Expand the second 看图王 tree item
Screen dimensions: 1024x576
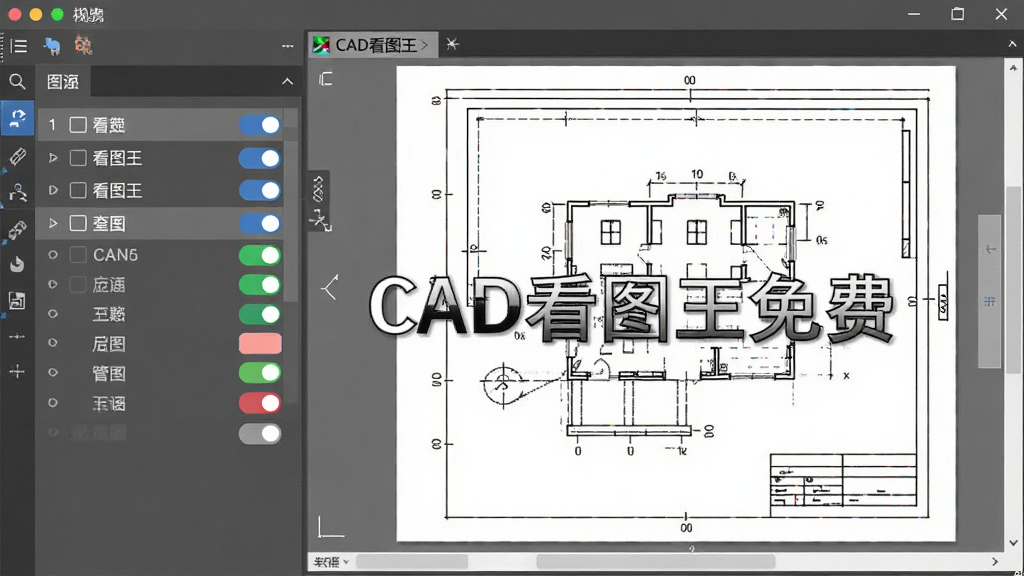pyautogui.click(x=53, y=191)
